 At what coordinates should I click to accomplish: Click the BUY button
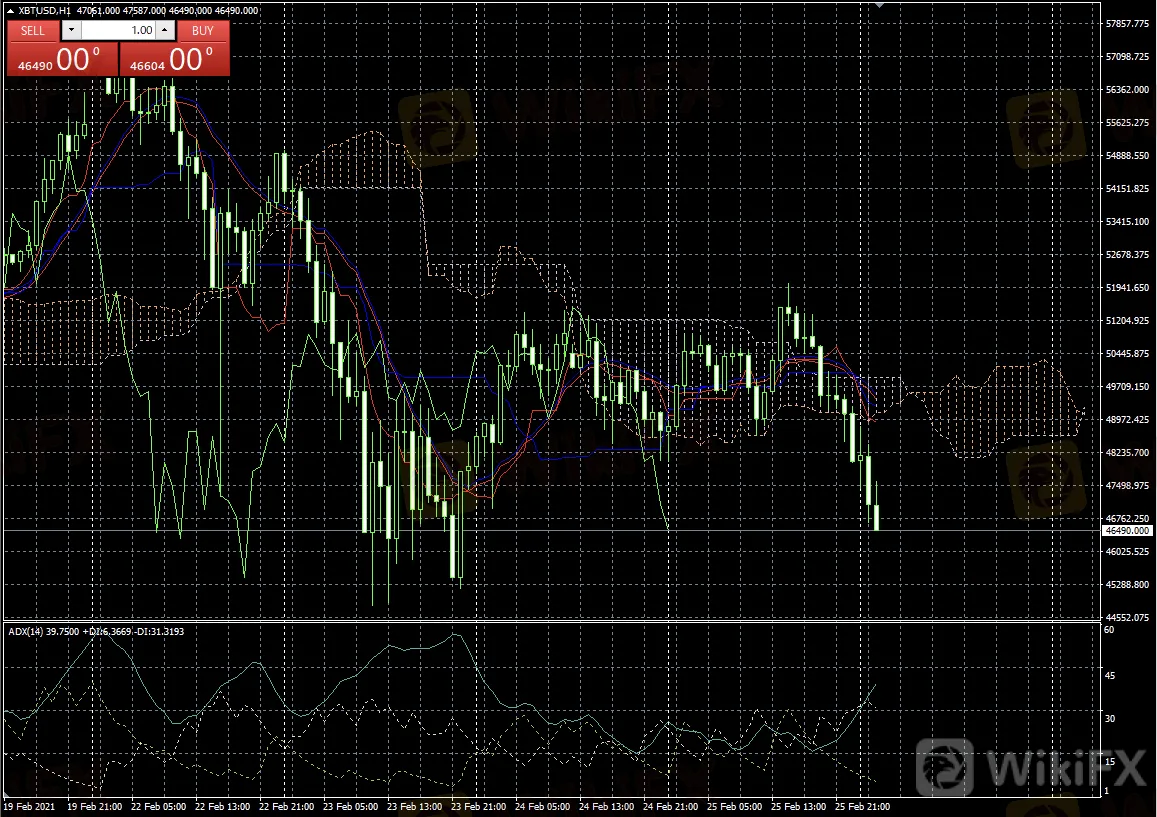pyautogui.click(x=202, y=30)
